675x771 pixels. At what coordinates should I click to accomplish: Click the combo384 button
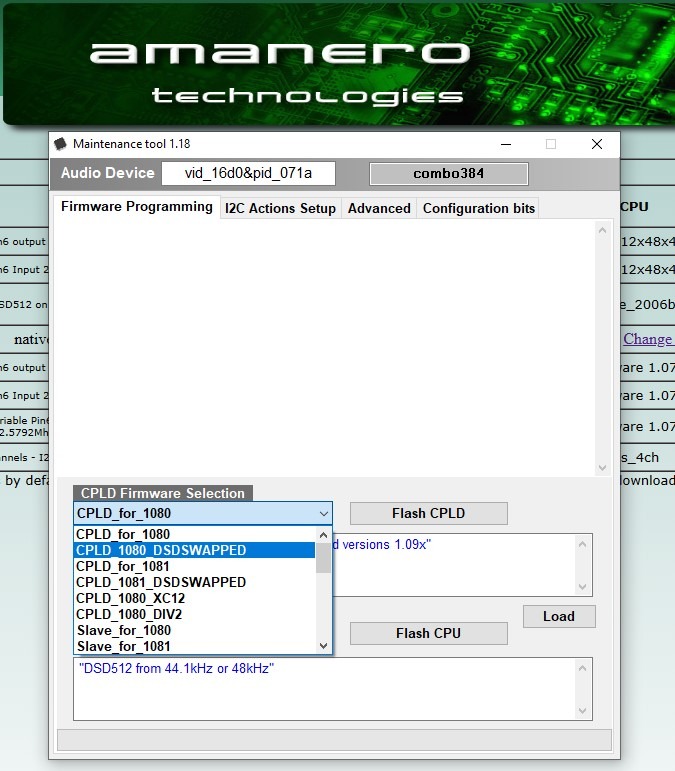tap(449, 174)
